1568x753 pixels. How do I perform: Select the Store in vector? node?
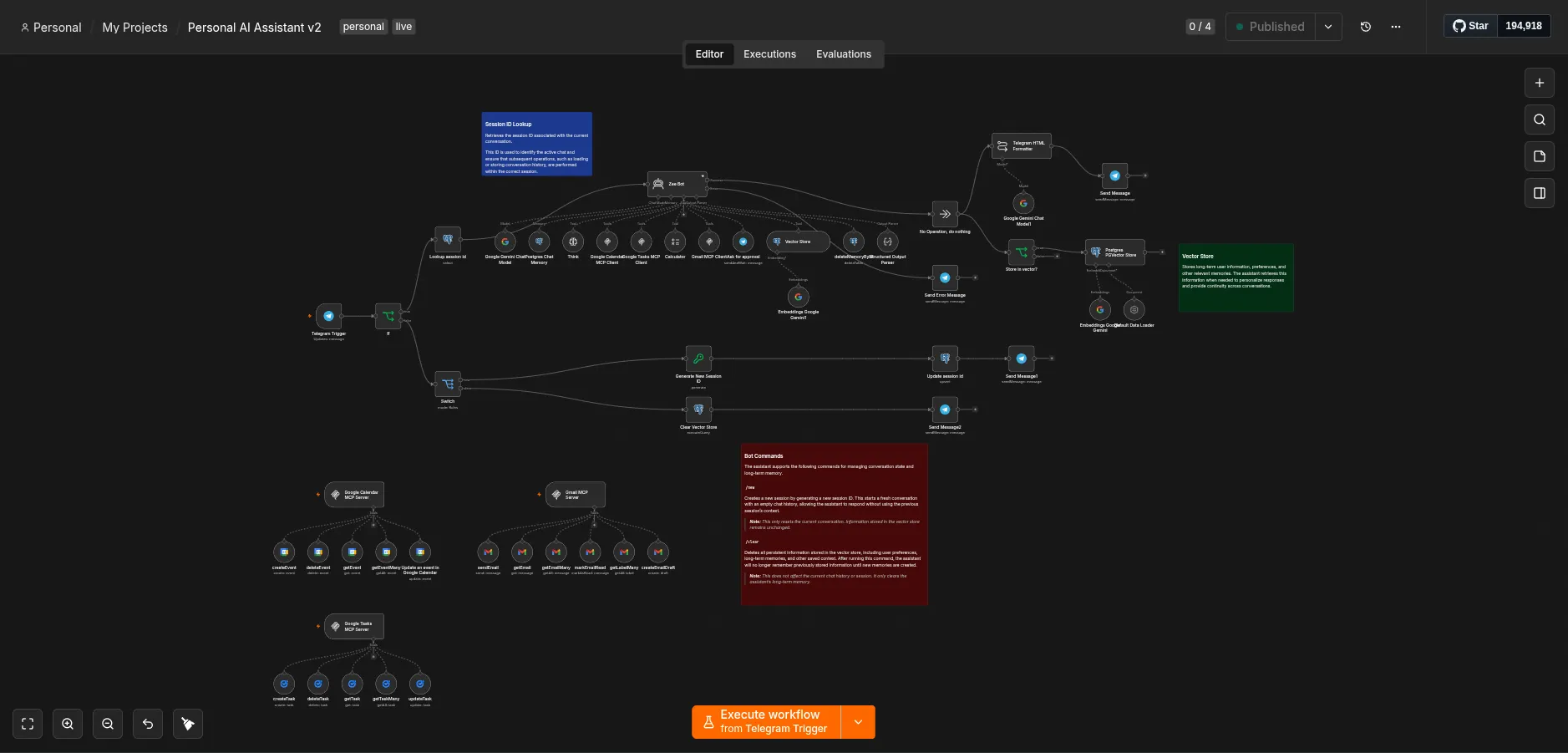coord(1021,252)
